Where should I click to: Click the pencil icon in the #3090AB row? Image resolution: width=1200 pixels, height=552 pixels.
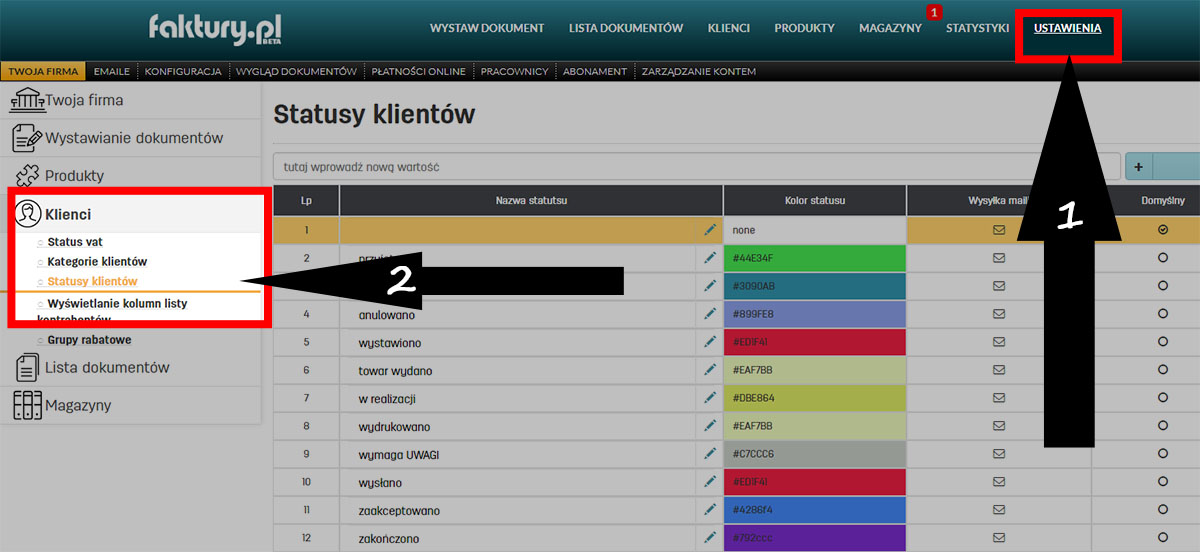710,286
